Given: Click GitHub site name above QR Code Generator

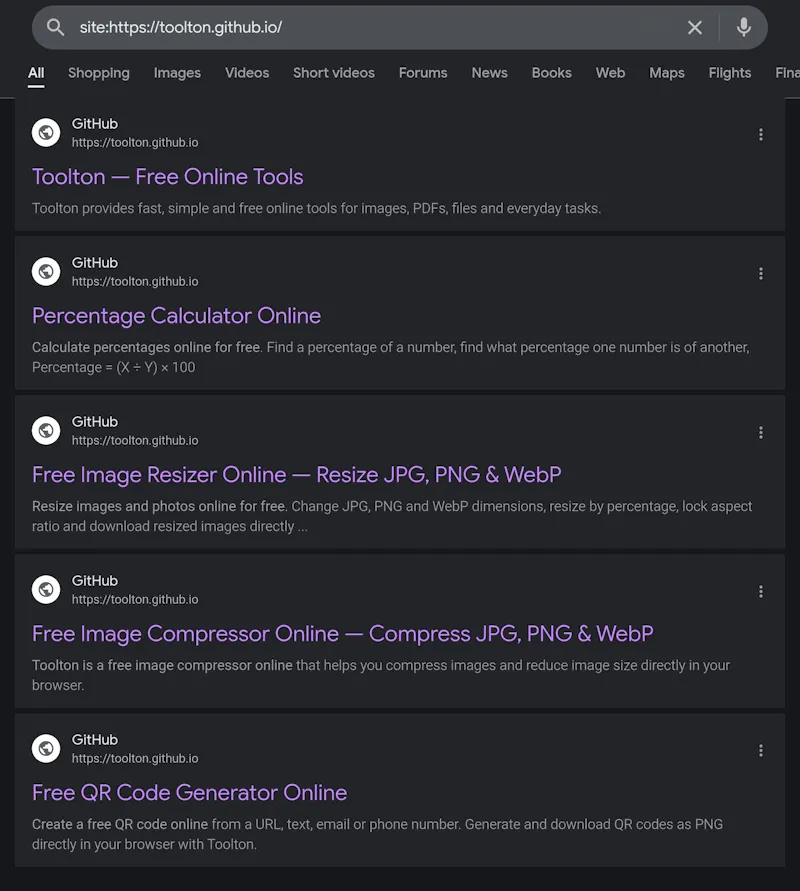Looking at the screenshot, I should coord(94,740).
